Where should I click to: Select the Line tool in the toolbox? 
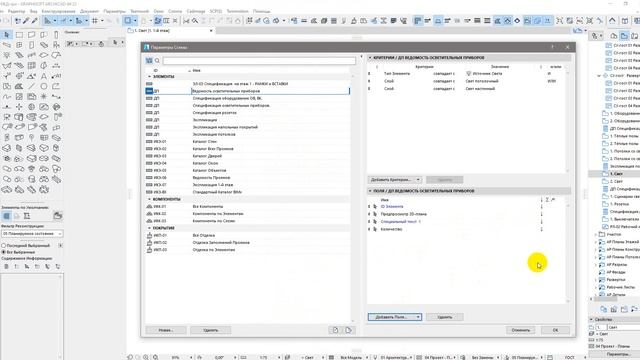31,86
